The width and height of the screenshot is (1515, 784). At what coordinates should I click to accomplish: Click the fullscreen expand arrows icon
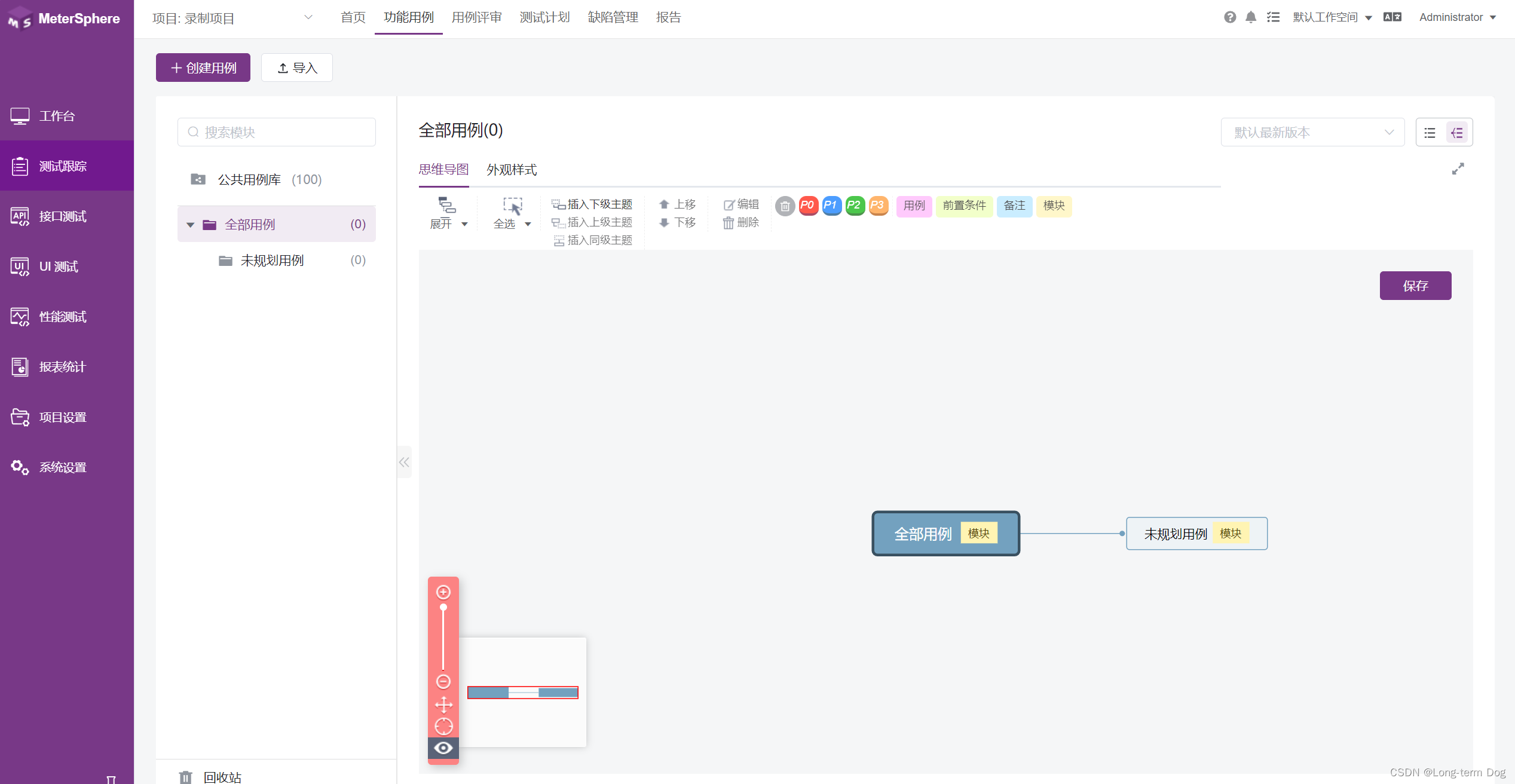(1458, 169)
